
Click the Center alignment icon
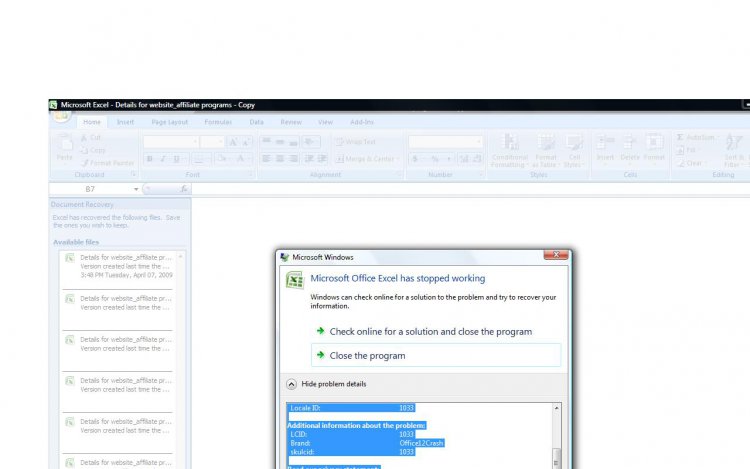(280, 159)
